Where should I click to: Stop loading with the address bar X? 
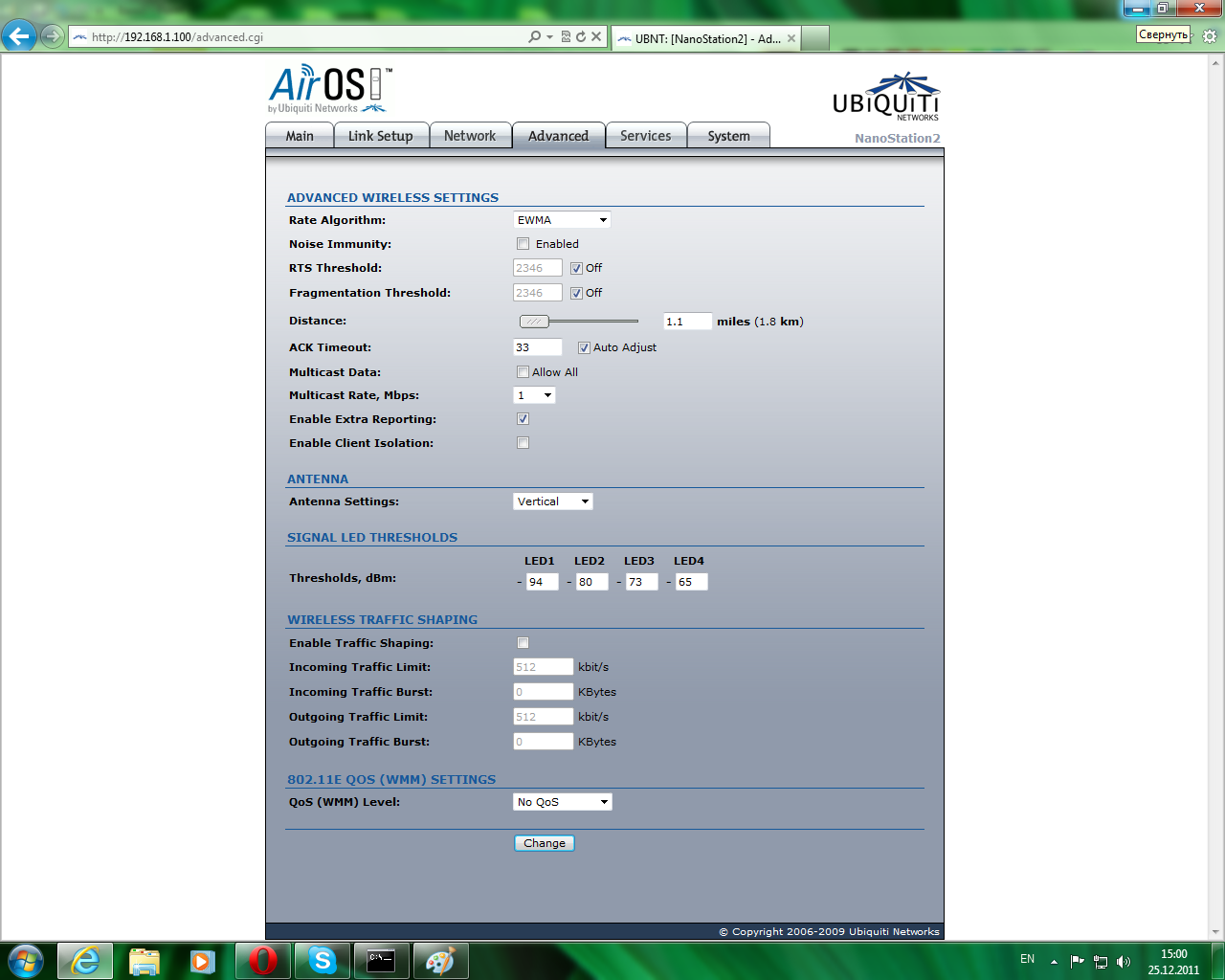point(595,36)
